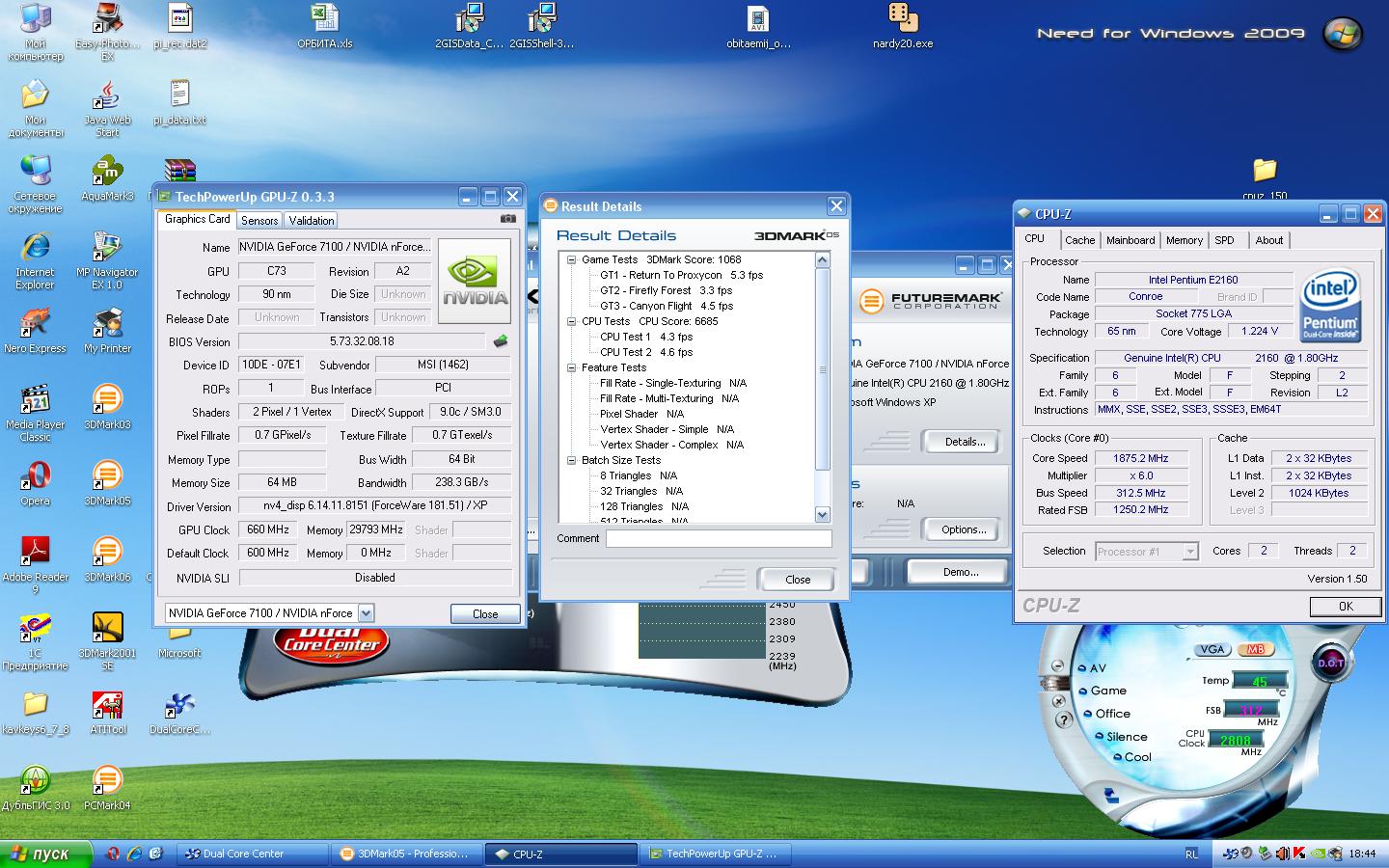
Task: Click the GPU-Z screenshot camera icon
Action: (x=507, y=219)
